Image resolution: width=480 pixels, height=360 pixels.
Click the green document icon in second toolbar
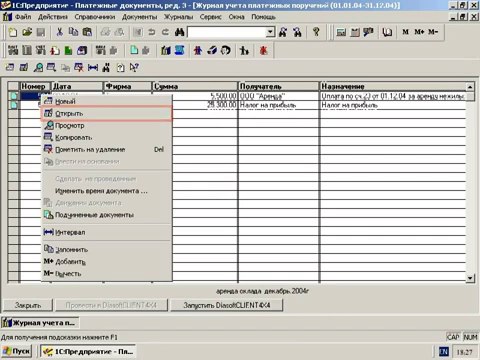pyautogui.click(x=68, y=51)
